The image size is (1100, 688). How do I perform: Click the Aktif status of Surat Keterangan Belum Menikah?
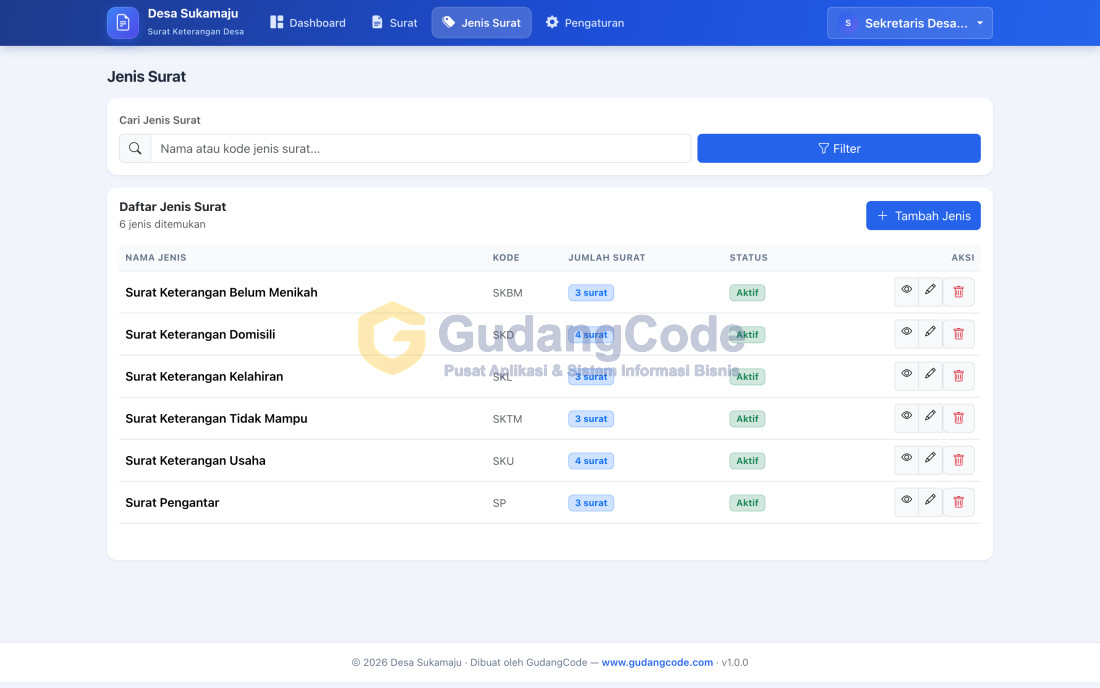click(747, 292)
